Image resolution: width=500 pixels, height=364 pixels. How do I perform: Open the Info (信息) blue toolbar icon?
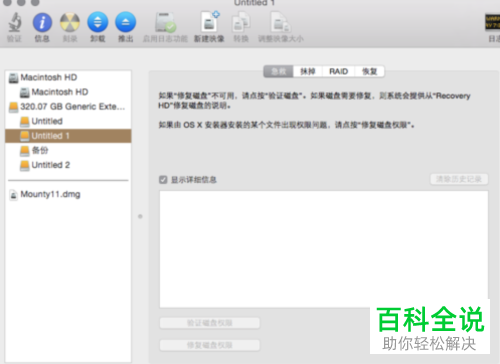point(42,22)
